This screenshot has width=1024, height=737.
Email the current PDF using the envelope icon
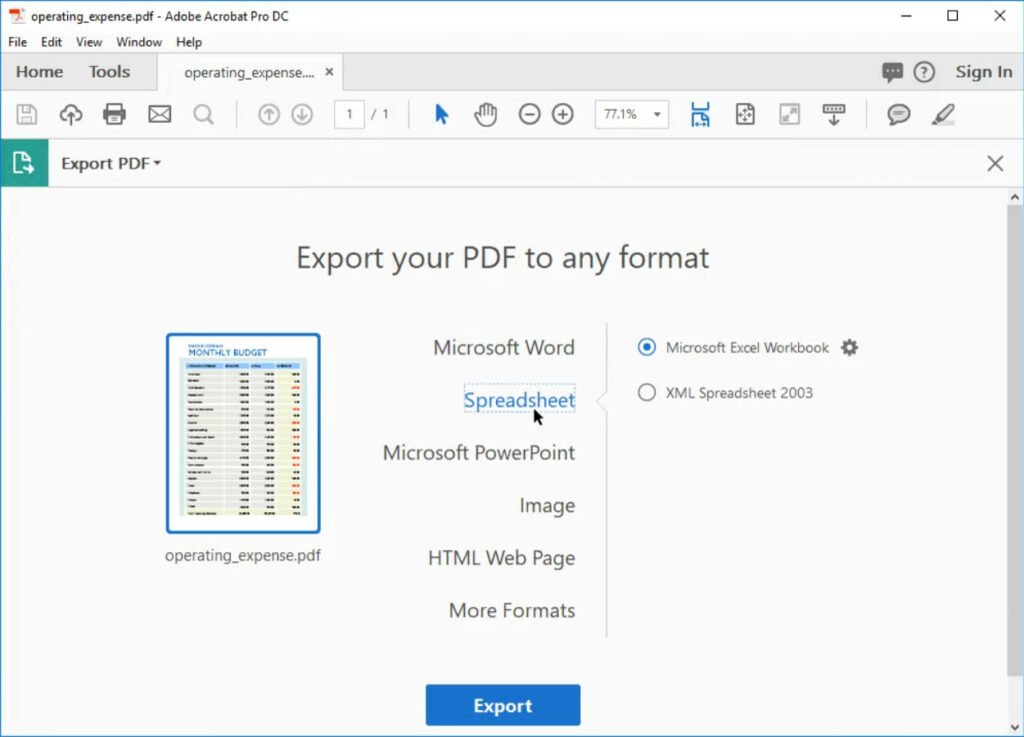(x=159, y=114)
